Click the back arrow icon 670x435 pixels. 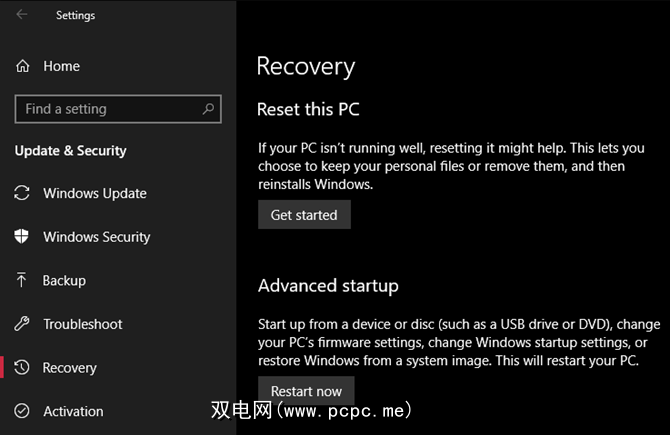coord(22,15)
